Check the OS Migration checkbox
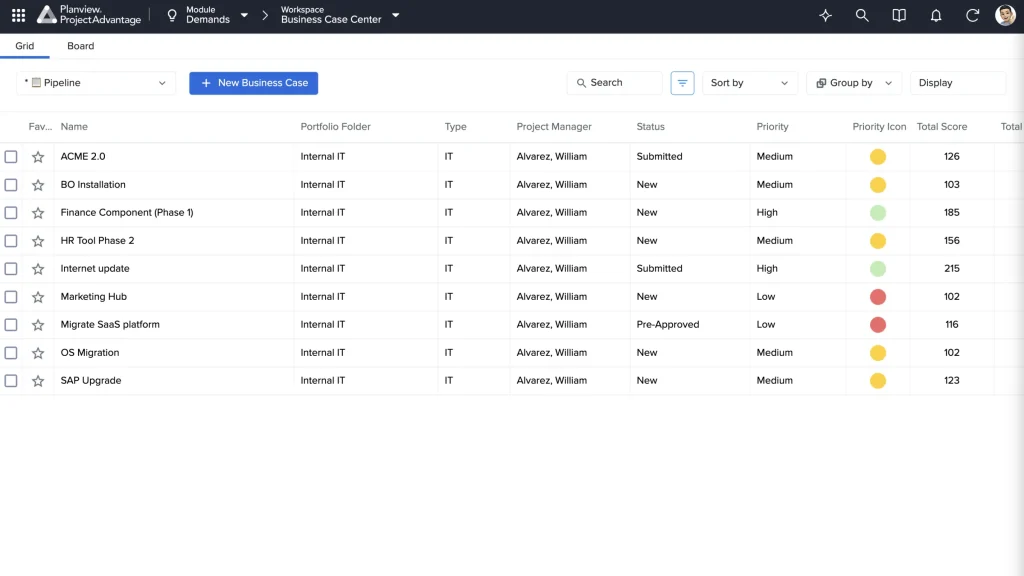Viewport: 1024px width, 576px height. [x=11, y=353]
